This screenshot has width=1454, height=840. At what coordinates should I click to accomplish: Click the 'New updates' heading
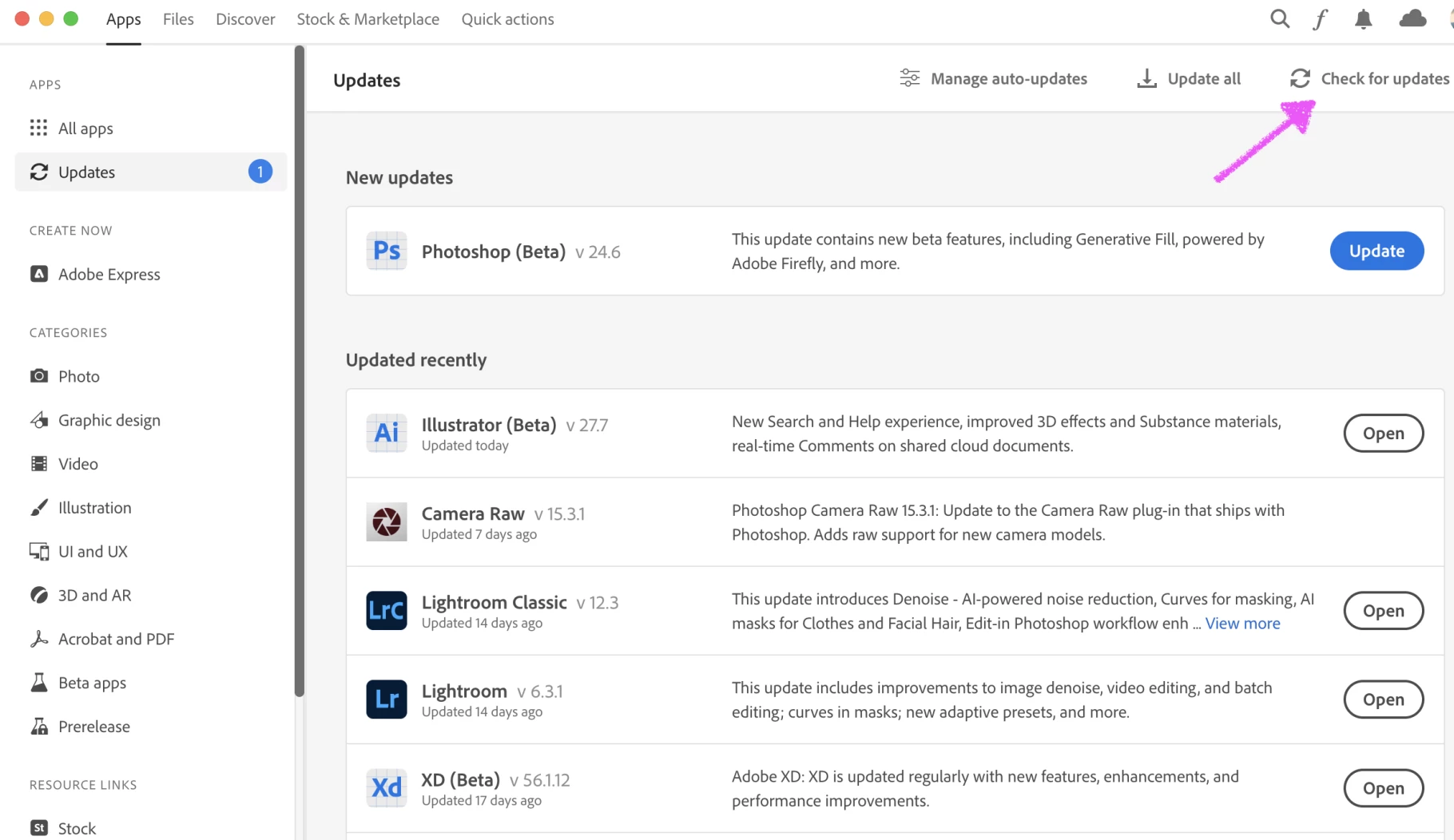click(x=399, y=177)
